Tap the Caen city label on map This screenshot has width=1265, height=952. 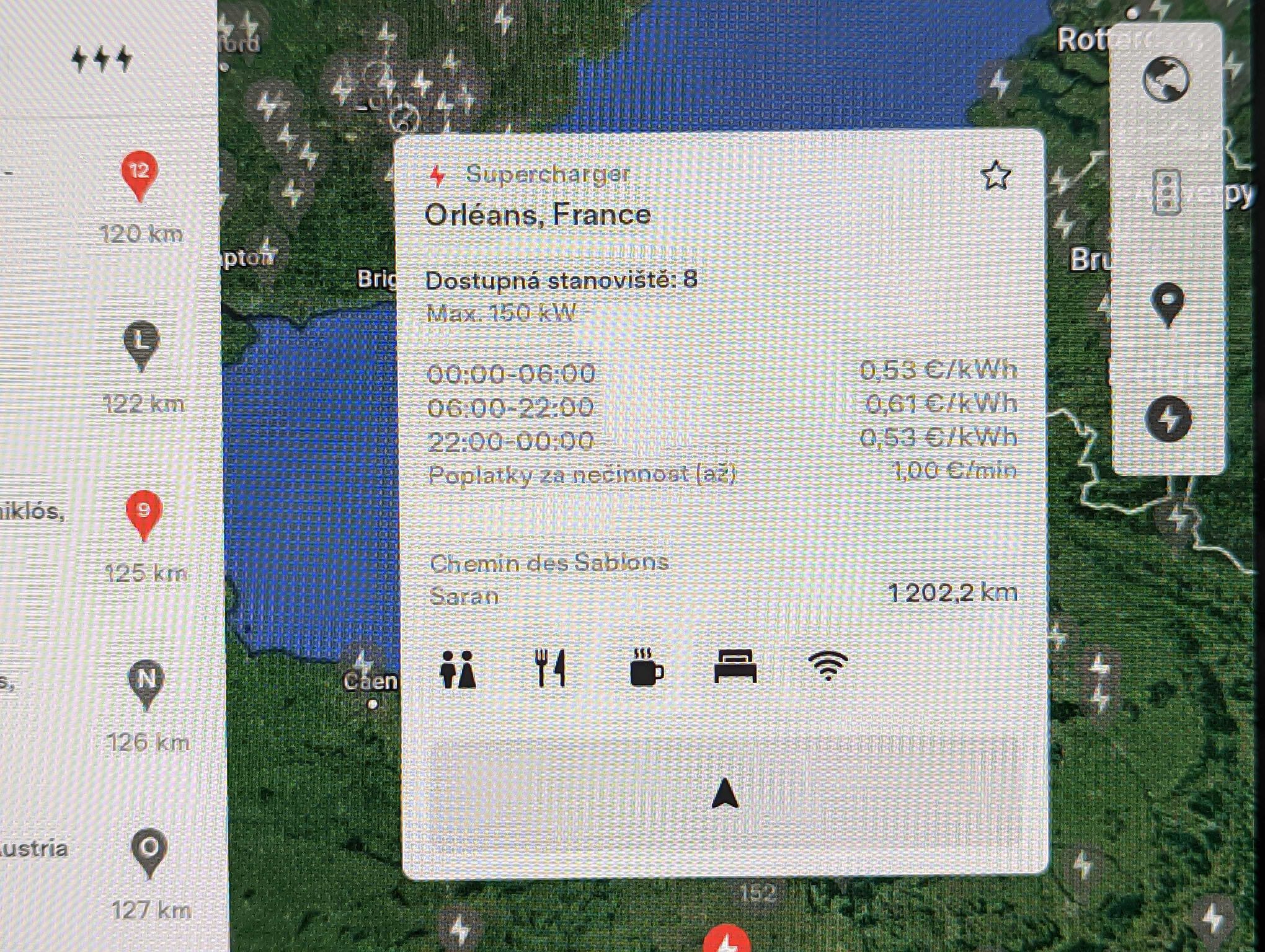370,681
